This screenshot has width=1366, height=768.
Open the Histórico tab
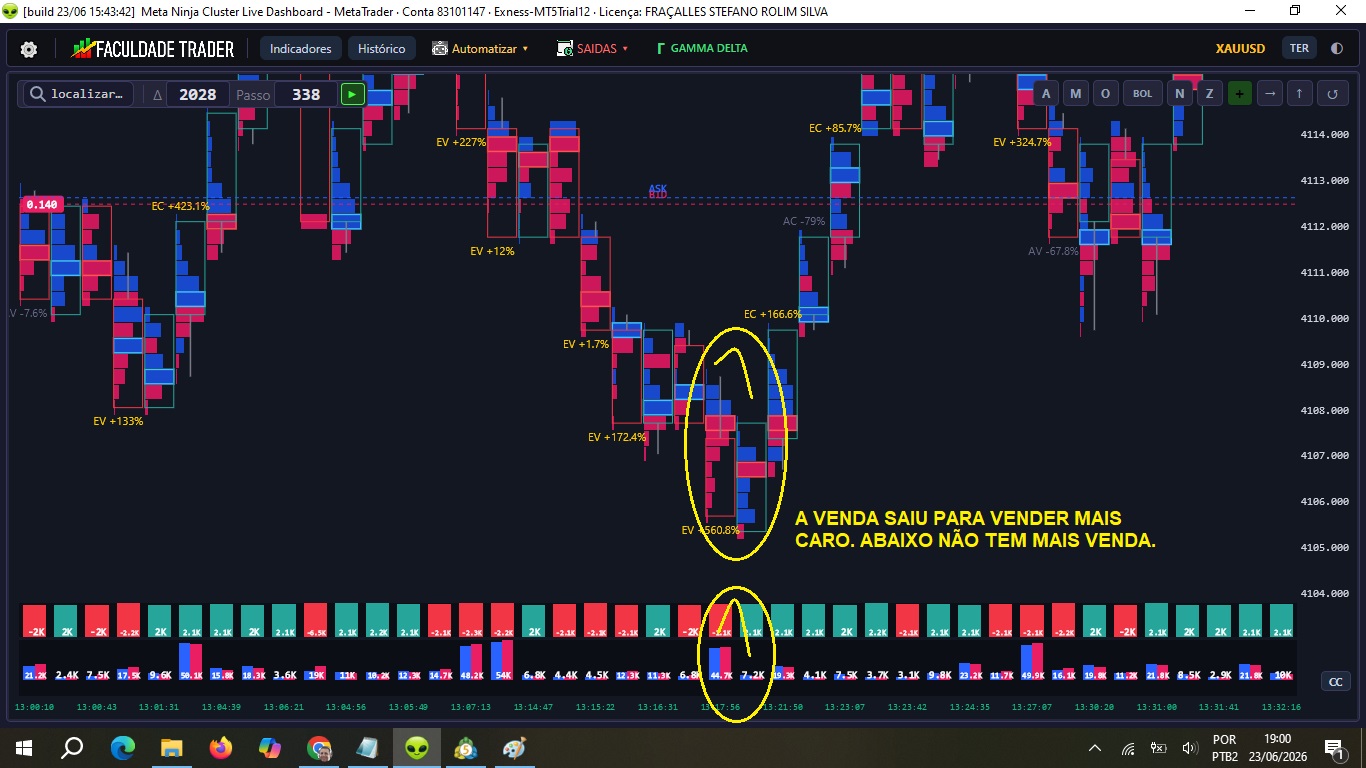382,48
